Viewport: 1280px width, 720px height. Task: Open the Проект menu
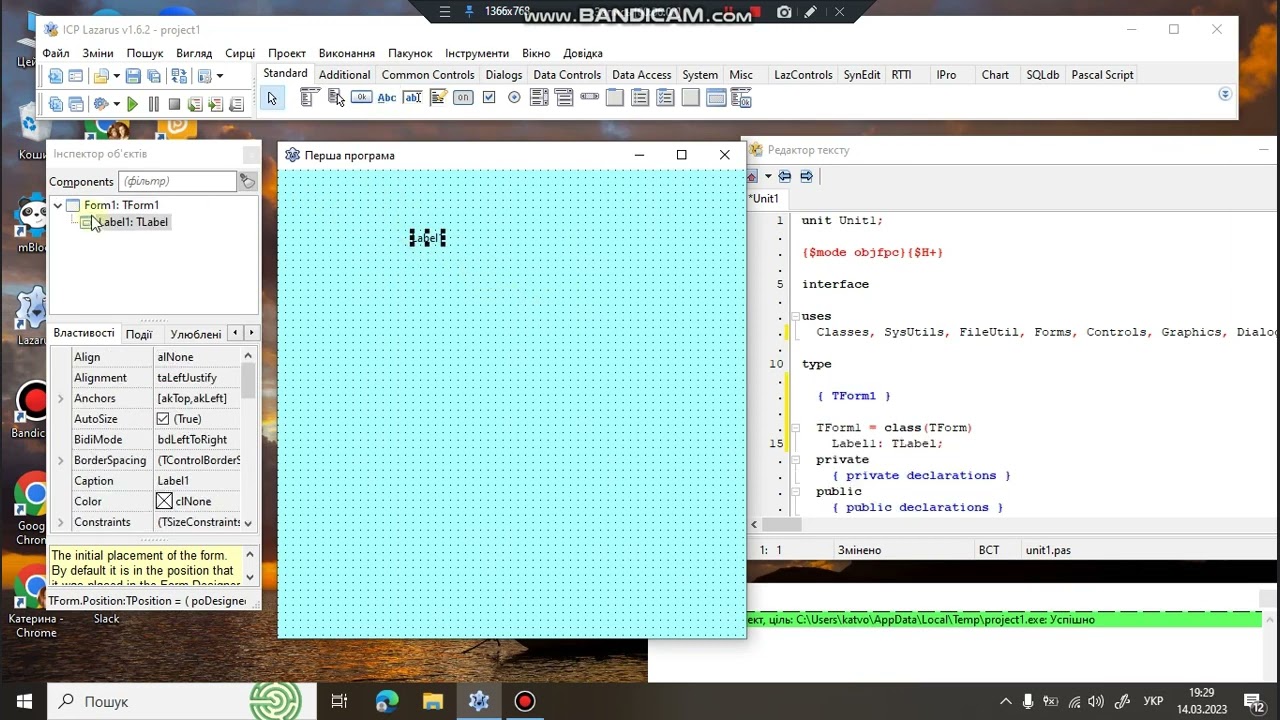click(287, 53)
